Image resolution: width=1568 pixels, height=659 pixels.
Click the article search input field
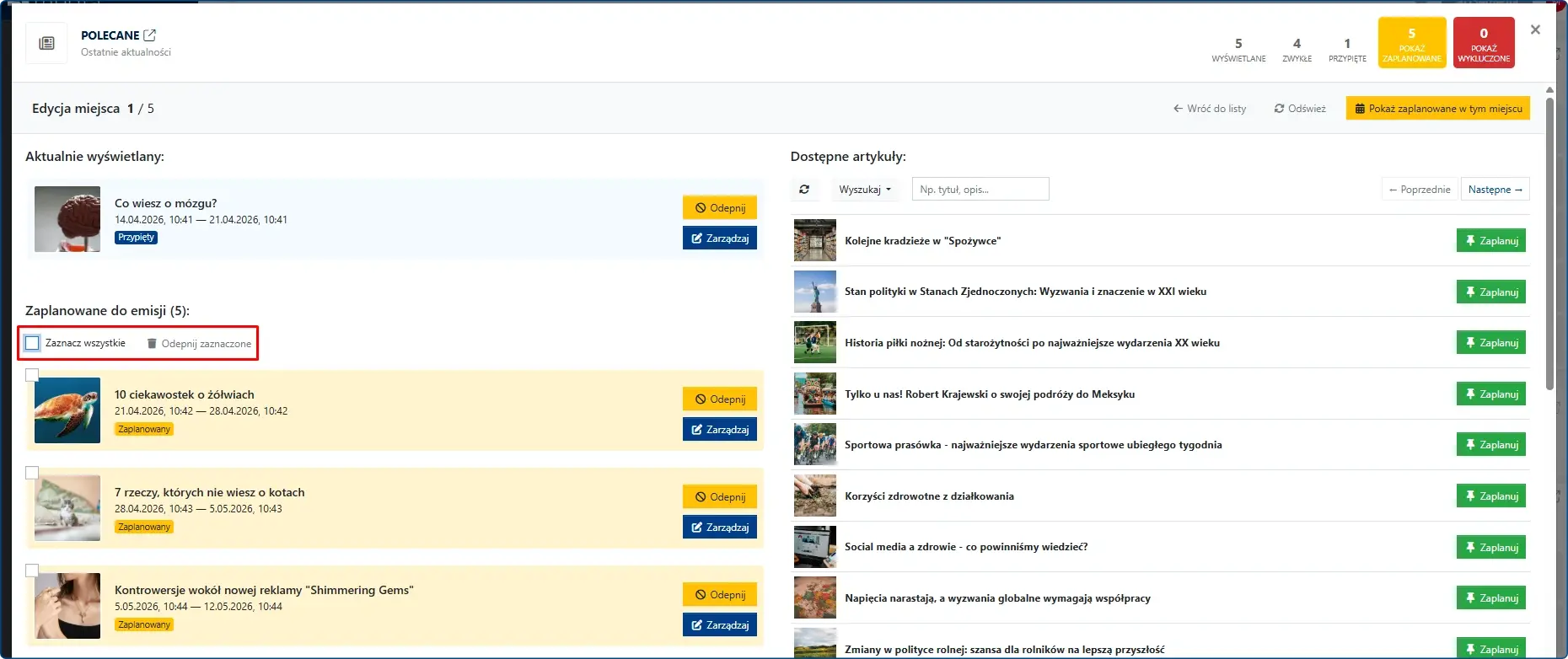[980, 190]
